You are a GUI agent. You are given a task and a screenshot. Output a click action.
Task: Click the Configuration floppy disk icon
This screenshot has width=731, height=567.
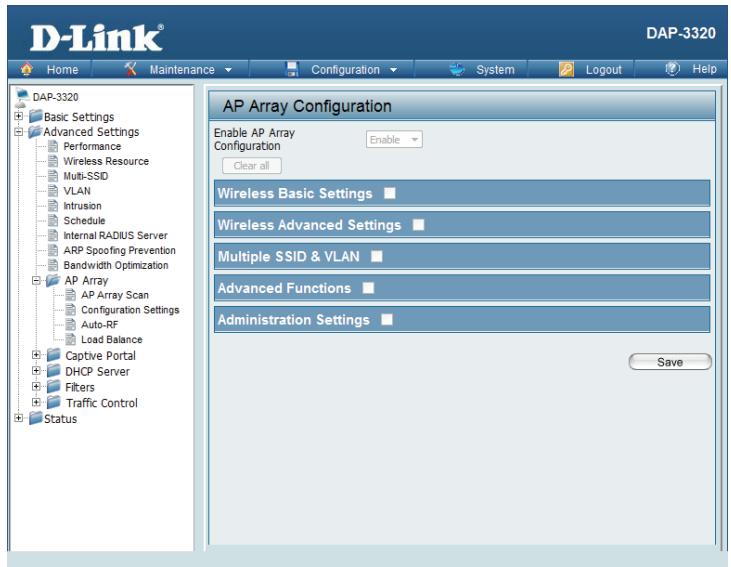tap(292, 69)
